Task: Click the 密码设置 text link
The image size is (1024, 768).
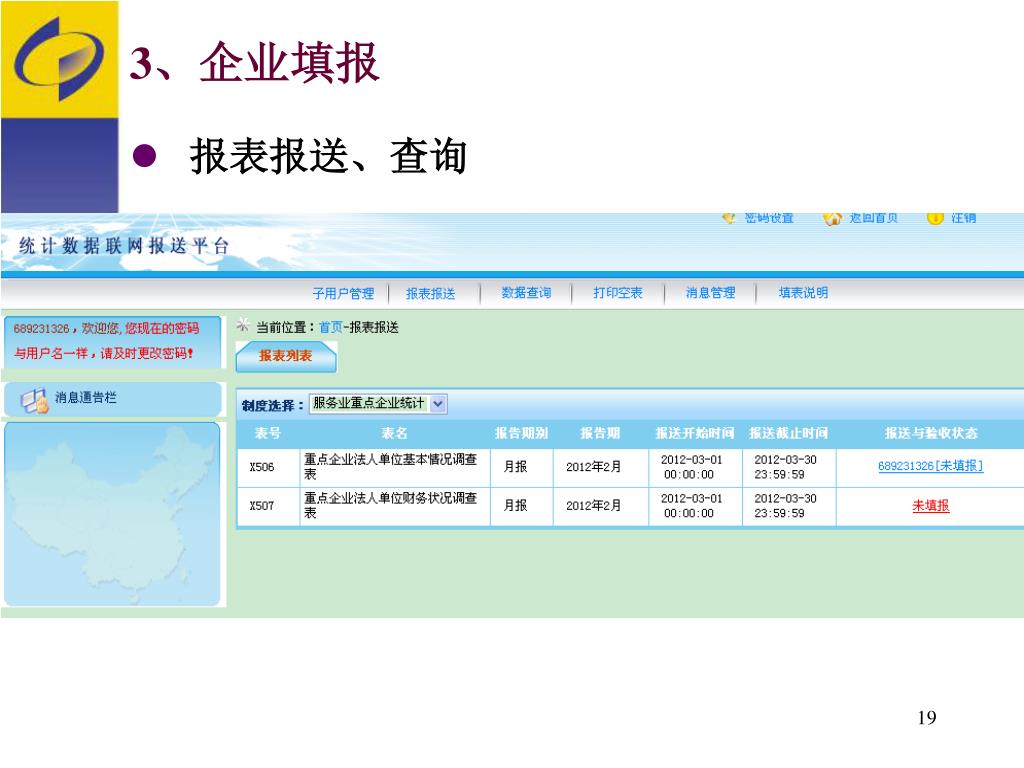Action: point(769,218)
